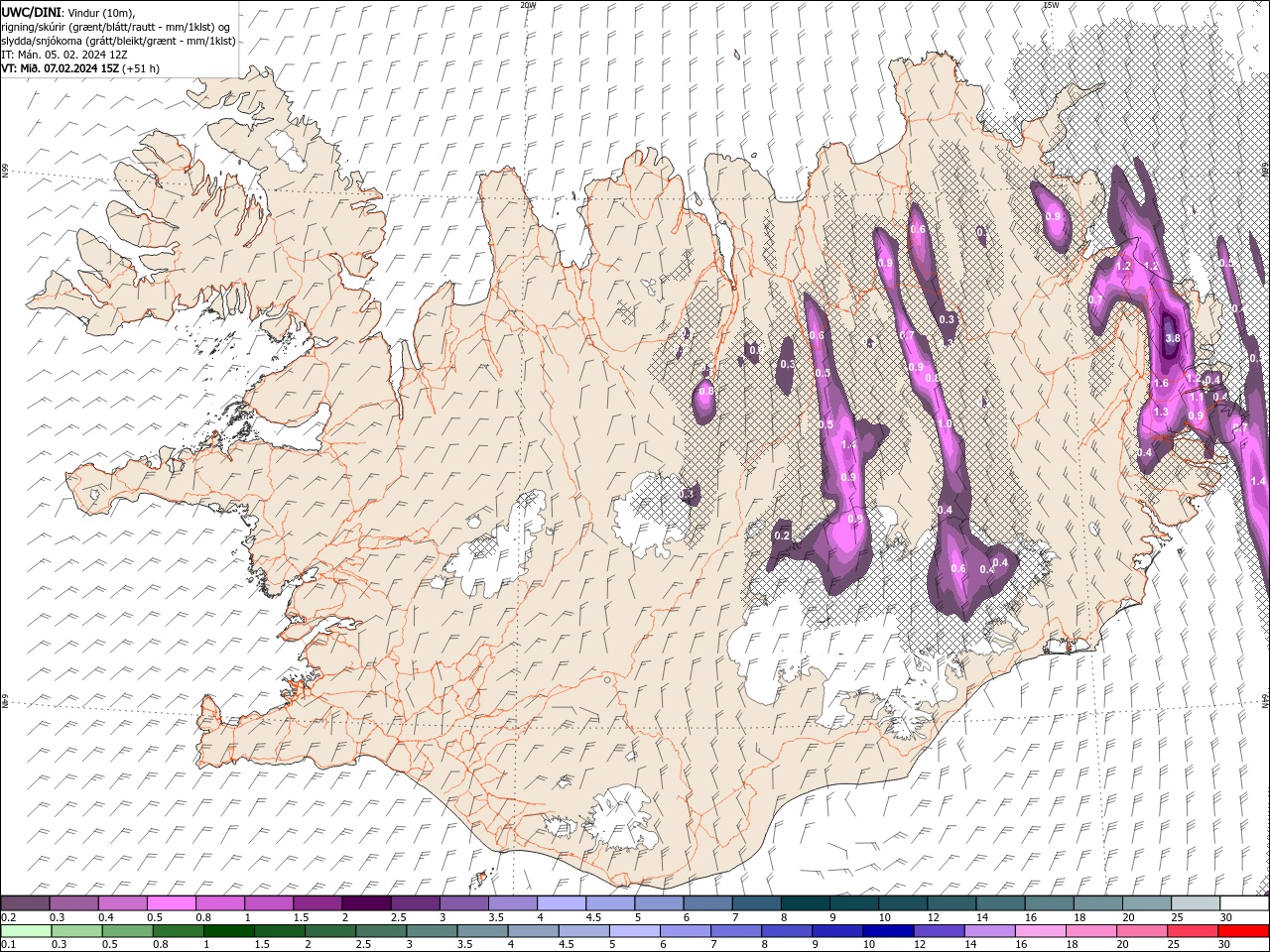The height and width of the screenshot is (952, 1270).
Task: Pick the 1.5 swatch in upper legend row
Action: (x=317, y=903)
